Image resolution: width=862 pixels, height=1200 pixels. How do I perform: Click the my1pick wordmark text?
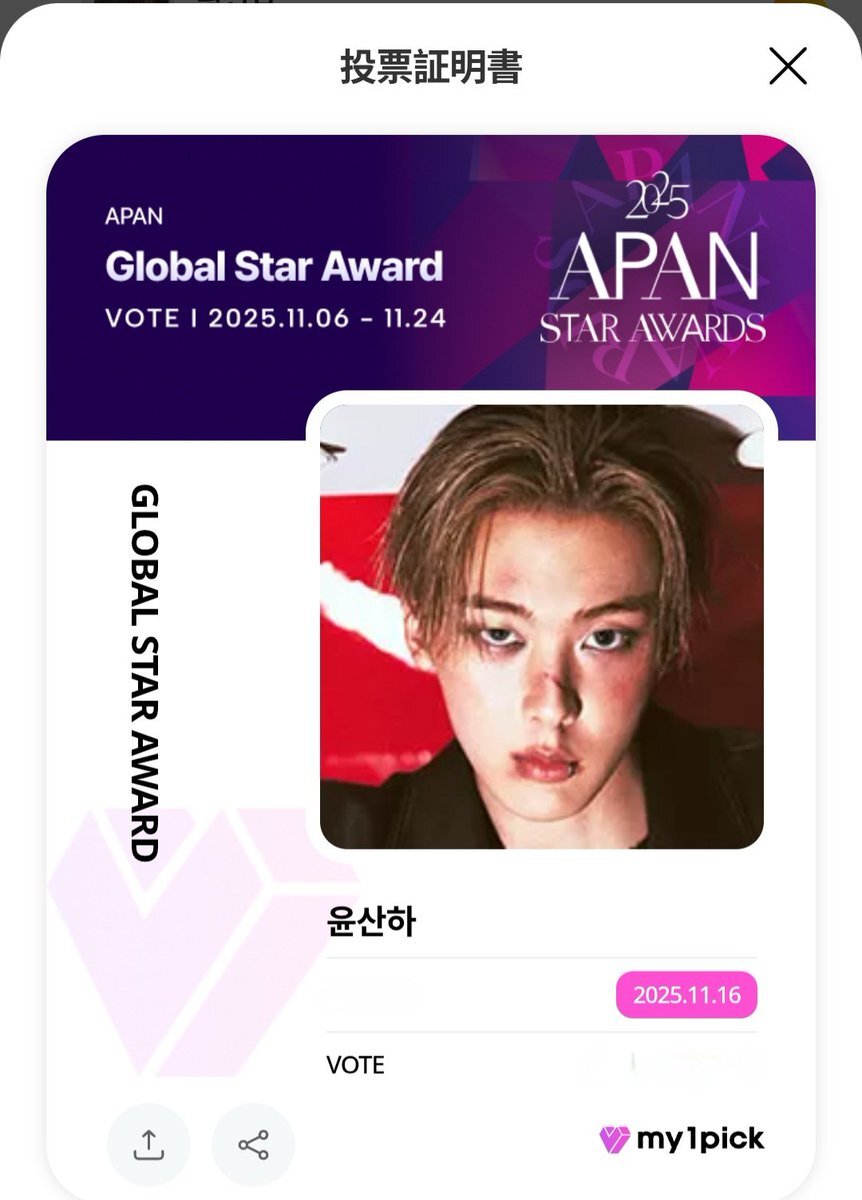(x=700, y=1138)
